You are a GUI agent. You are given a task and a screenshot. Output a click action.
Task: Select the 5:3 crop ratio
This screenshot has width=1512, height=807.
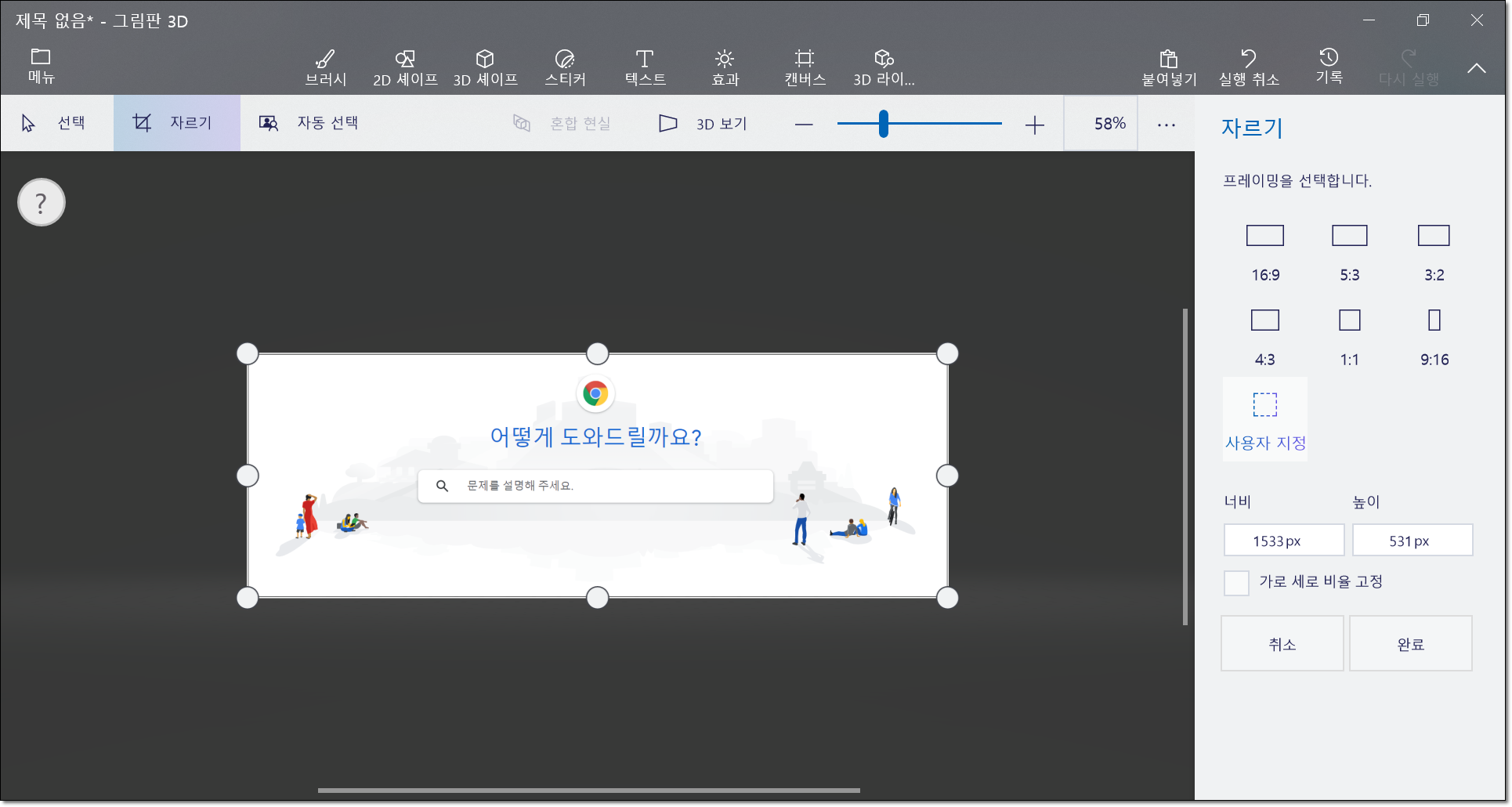[1350, 252]
